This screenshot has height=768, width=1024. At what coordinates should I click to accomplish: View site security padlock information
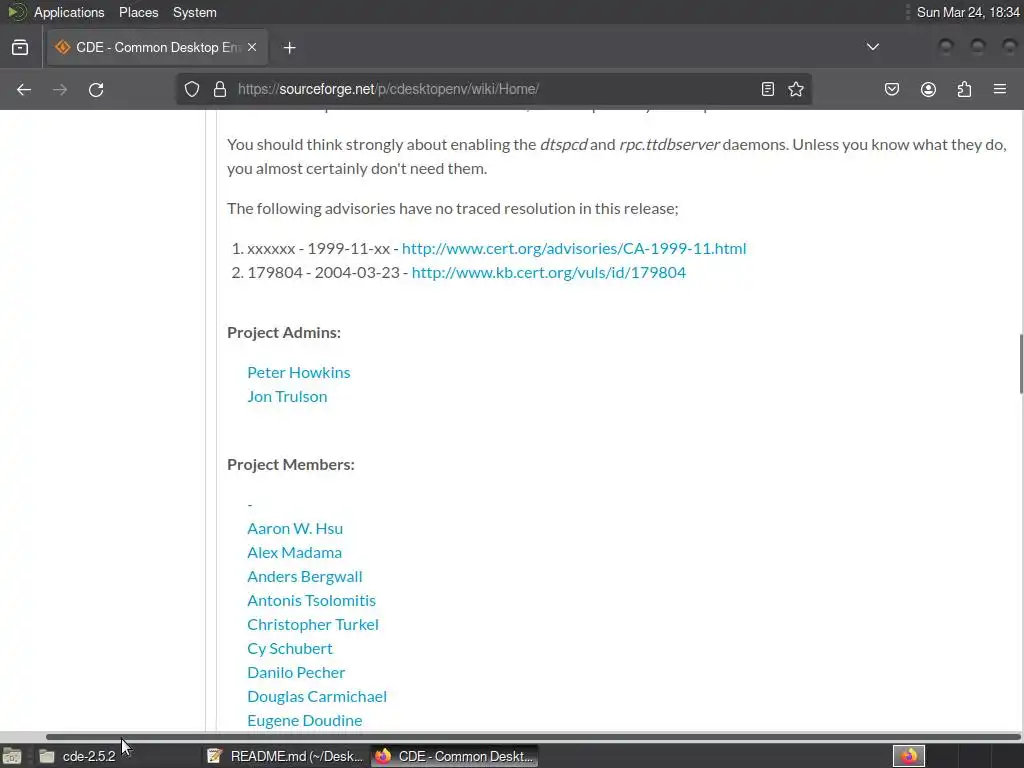tap(220, 89)
